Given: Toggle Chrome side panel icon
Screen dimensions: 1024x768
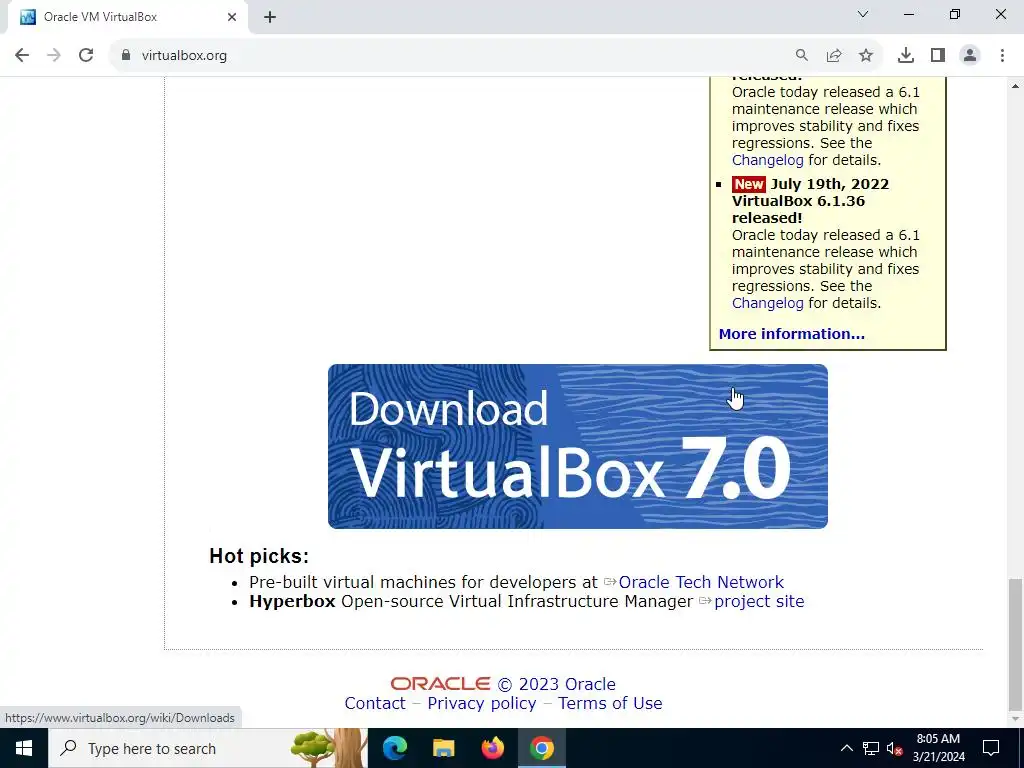Looking at the screenshot, I should pyautogui.click(x=938, y=56).
